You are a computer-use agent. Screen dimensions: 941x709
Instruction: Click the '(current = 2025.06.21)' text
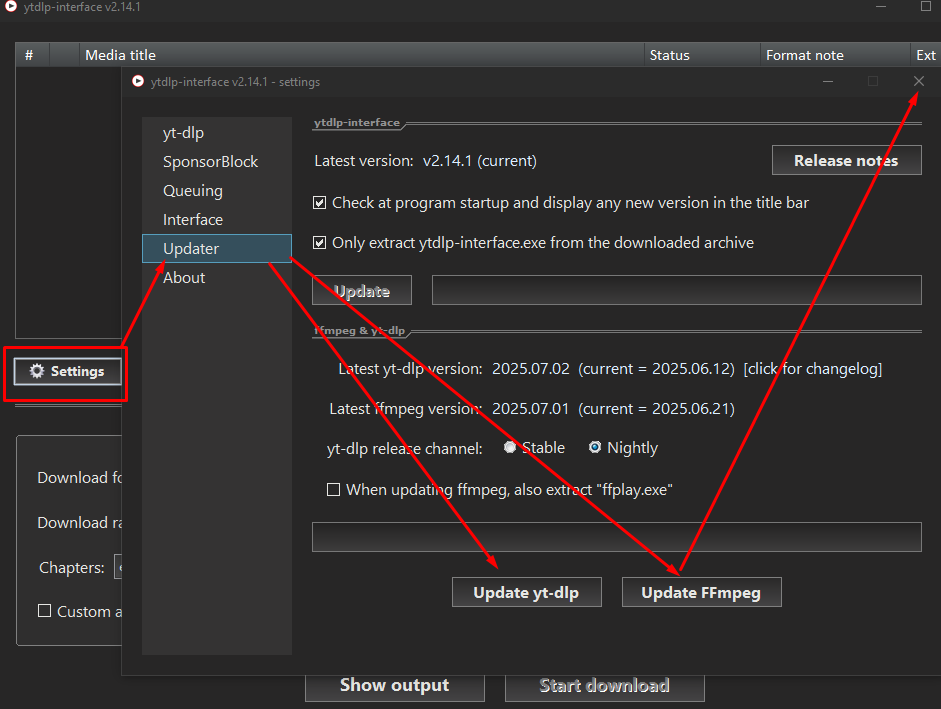click(x=657, y=409)
